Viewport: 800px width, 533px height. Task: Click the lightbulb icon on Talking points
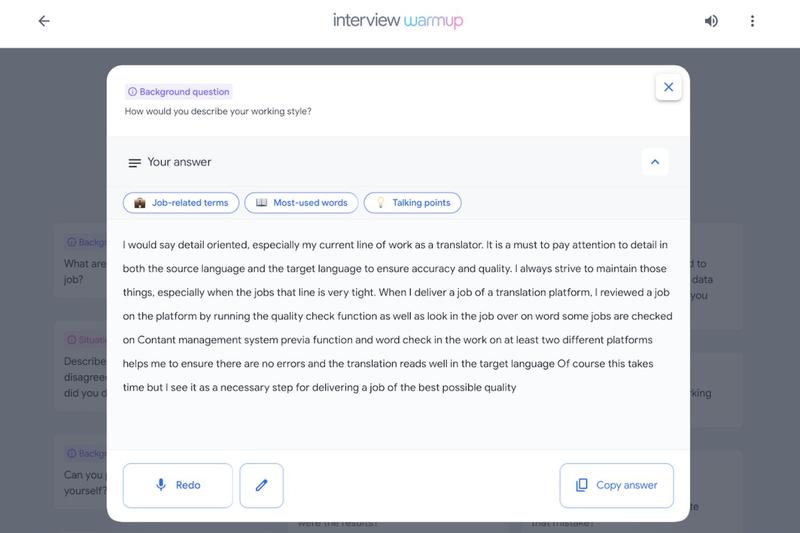[x=380, y=202]
